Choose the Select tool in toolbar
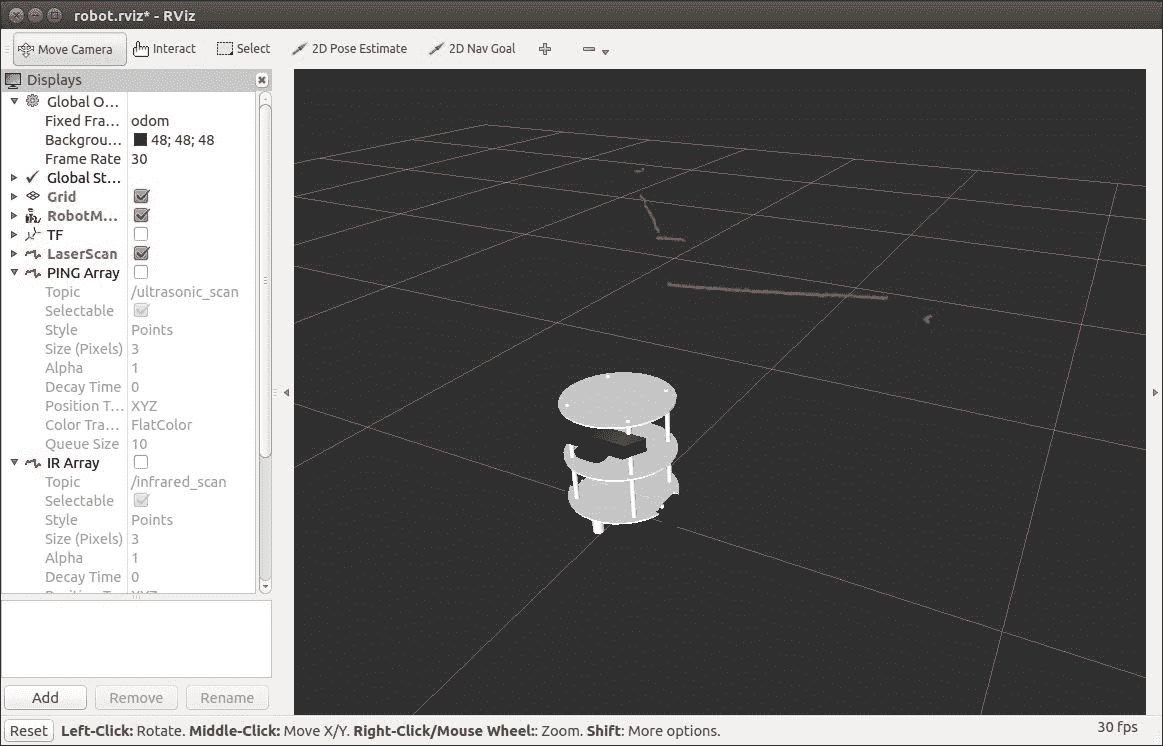The height and width of the screenshot is (746, 1163). [243, 49]
